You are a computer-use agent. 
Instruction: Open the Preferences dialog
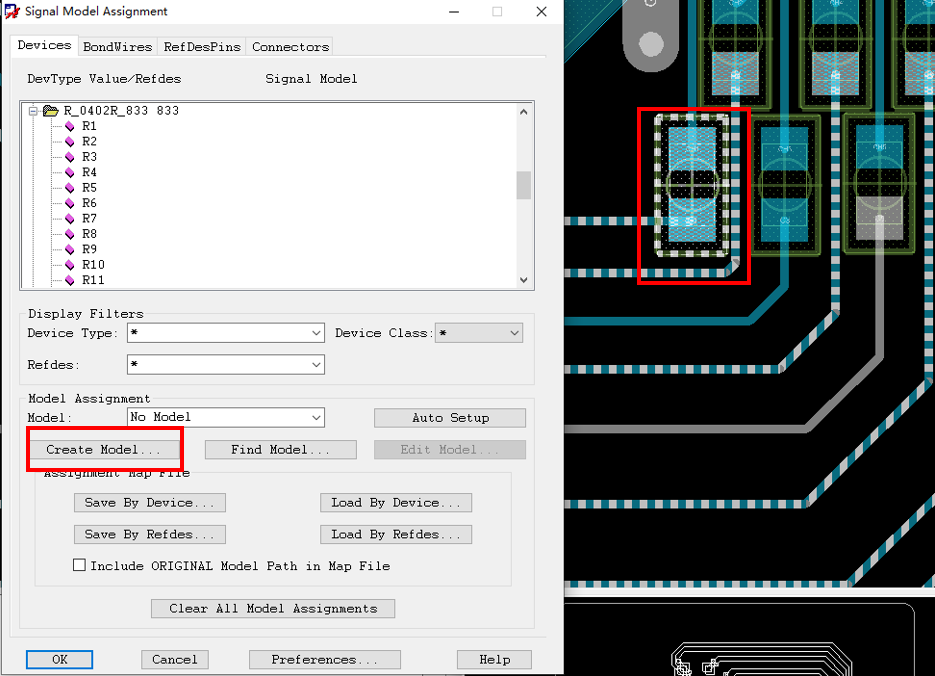[324, 659]
